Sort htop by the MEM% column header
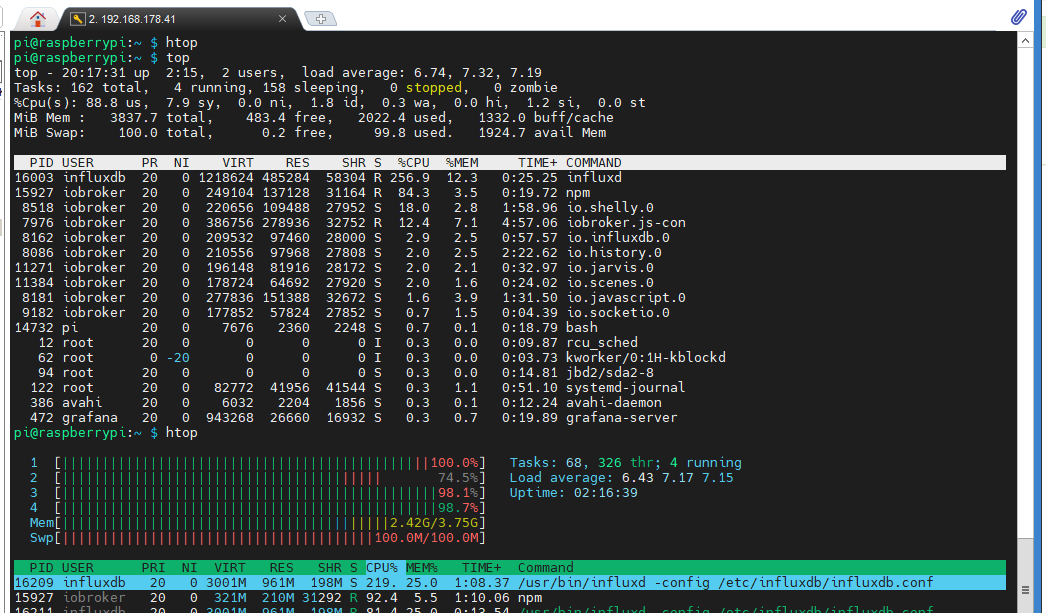 (x=424, y=567)
